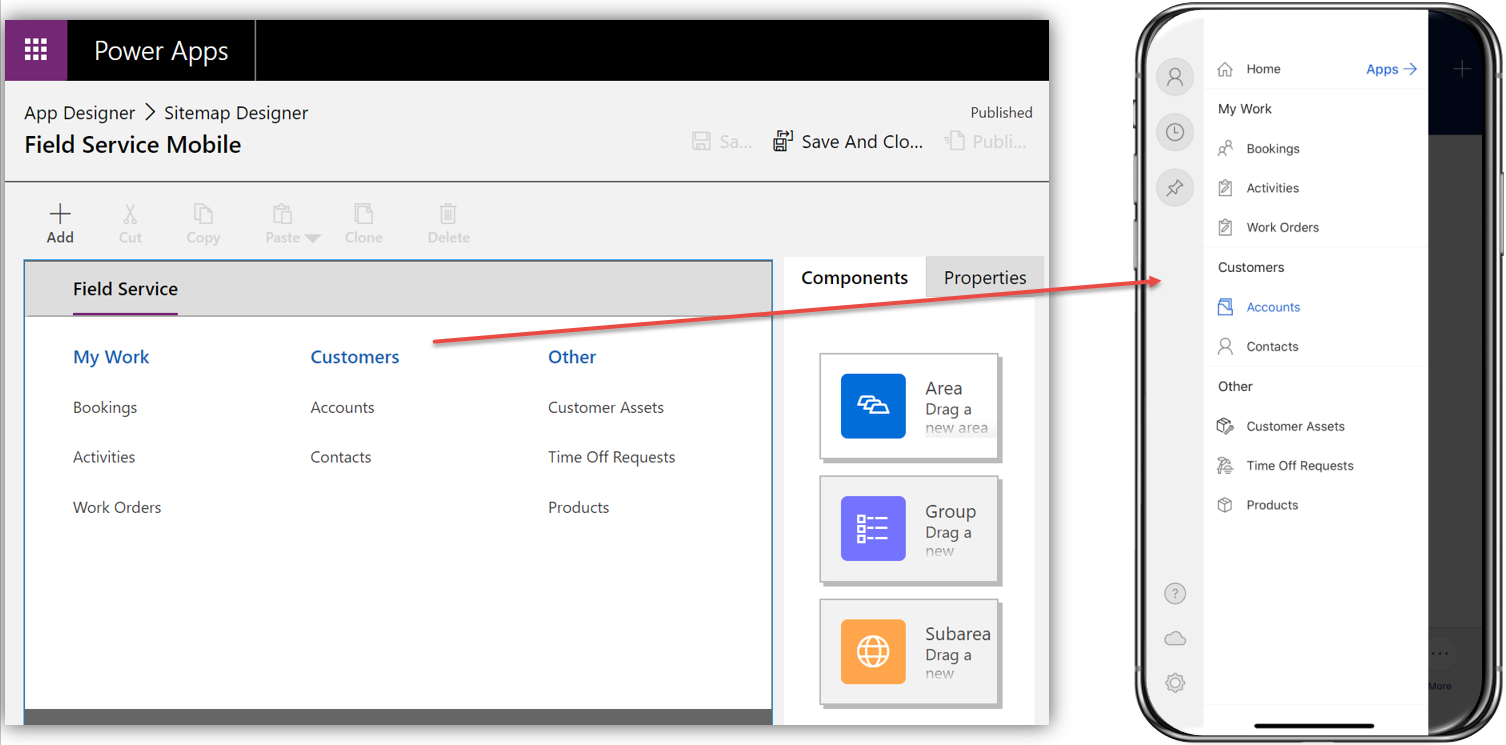Tap the help question mark icon on phone
Image resolution: width=1506 pixels, height=745 pixels.
pyautogui.click(x=1175, y=594)
